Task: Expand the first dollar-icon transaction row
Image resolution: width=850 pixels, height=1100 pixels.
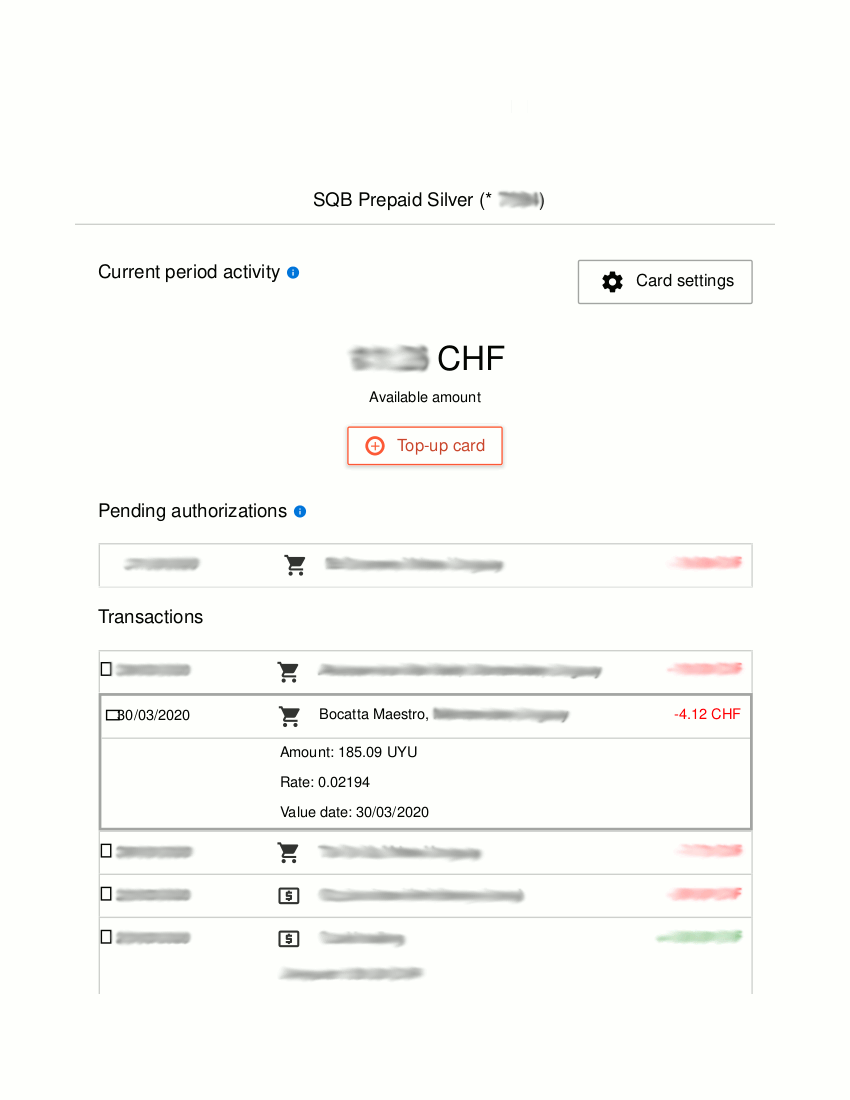Action: pyautogui.click(x=107, y=894)
